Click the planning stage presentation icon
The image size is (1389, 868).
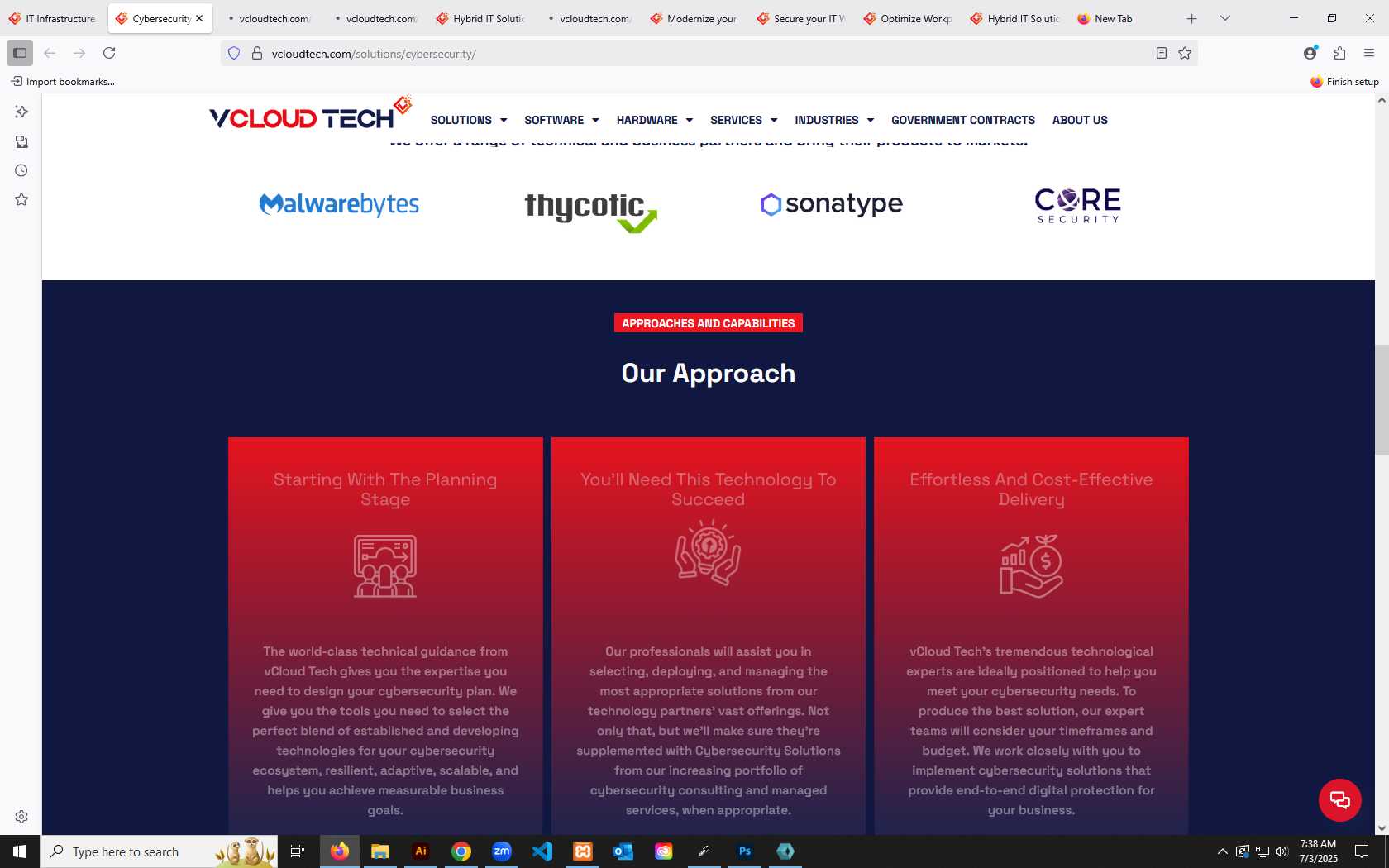tap(385, 566)
